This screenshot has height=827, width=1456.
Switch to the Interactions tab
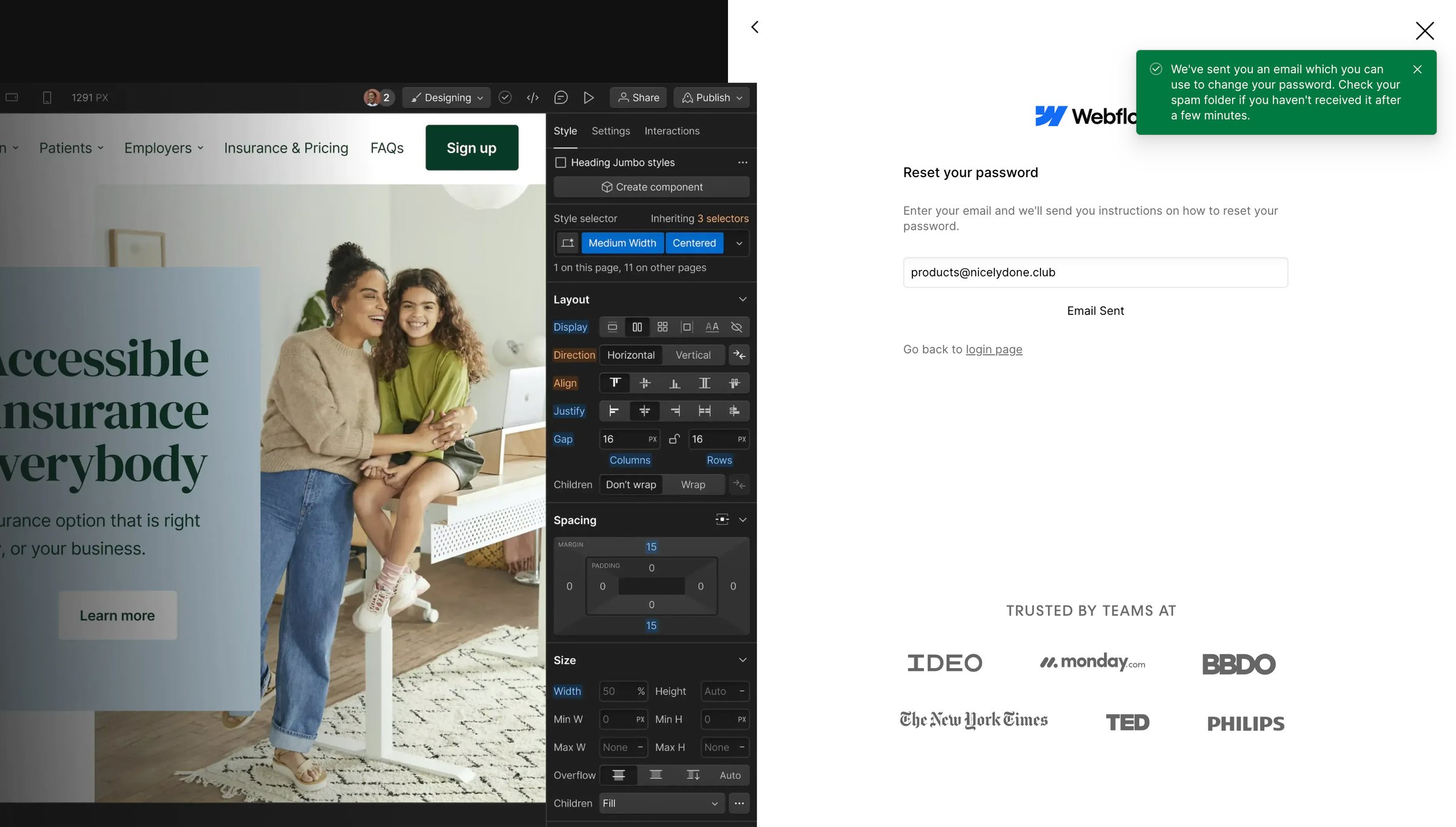point(672,131)
